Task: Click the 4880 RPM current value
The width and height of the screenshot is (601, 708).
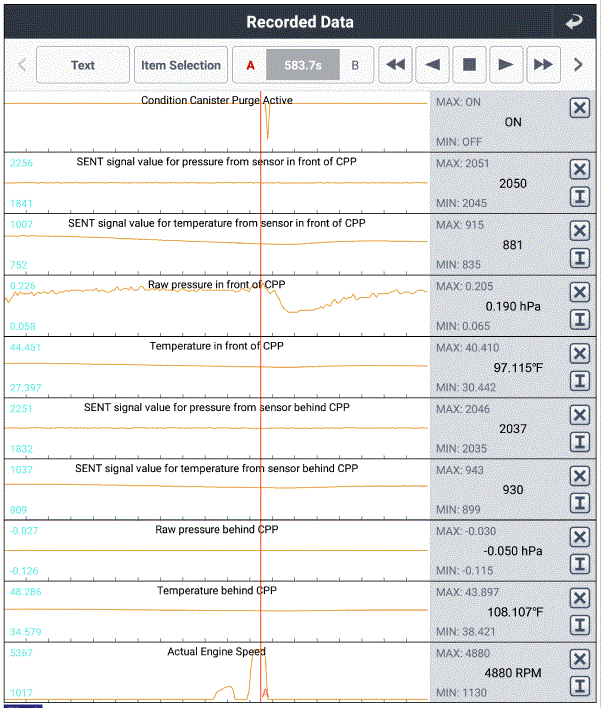Action: (513, 673)
